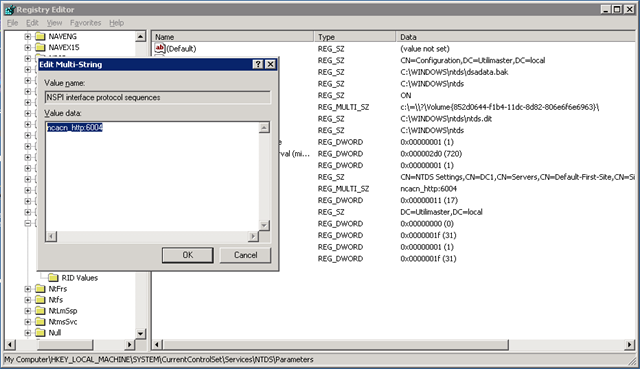
Task: Open the View menu
Action: point(54,23)
